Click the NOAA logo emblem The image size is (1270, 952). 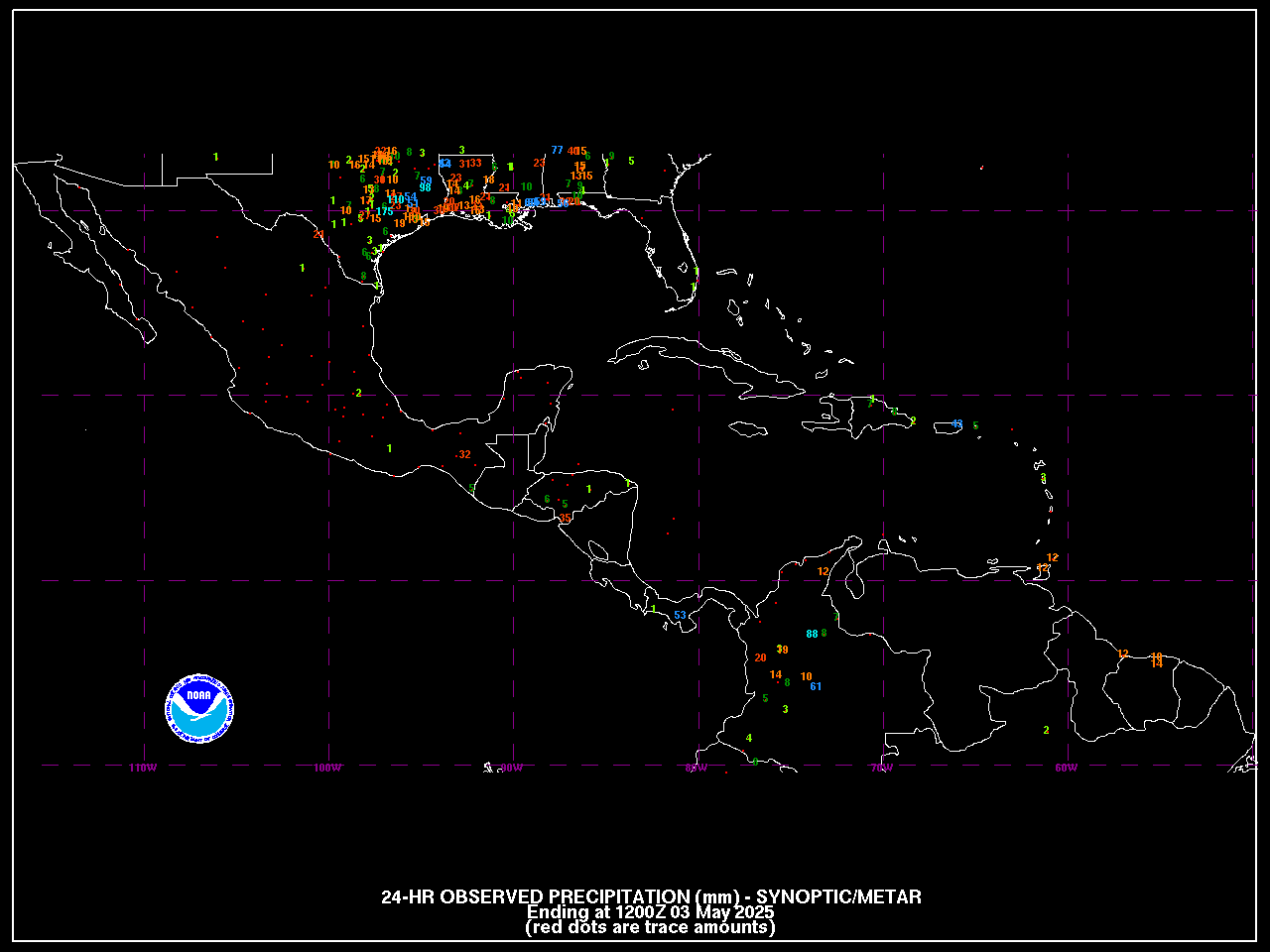click(199, 708)
